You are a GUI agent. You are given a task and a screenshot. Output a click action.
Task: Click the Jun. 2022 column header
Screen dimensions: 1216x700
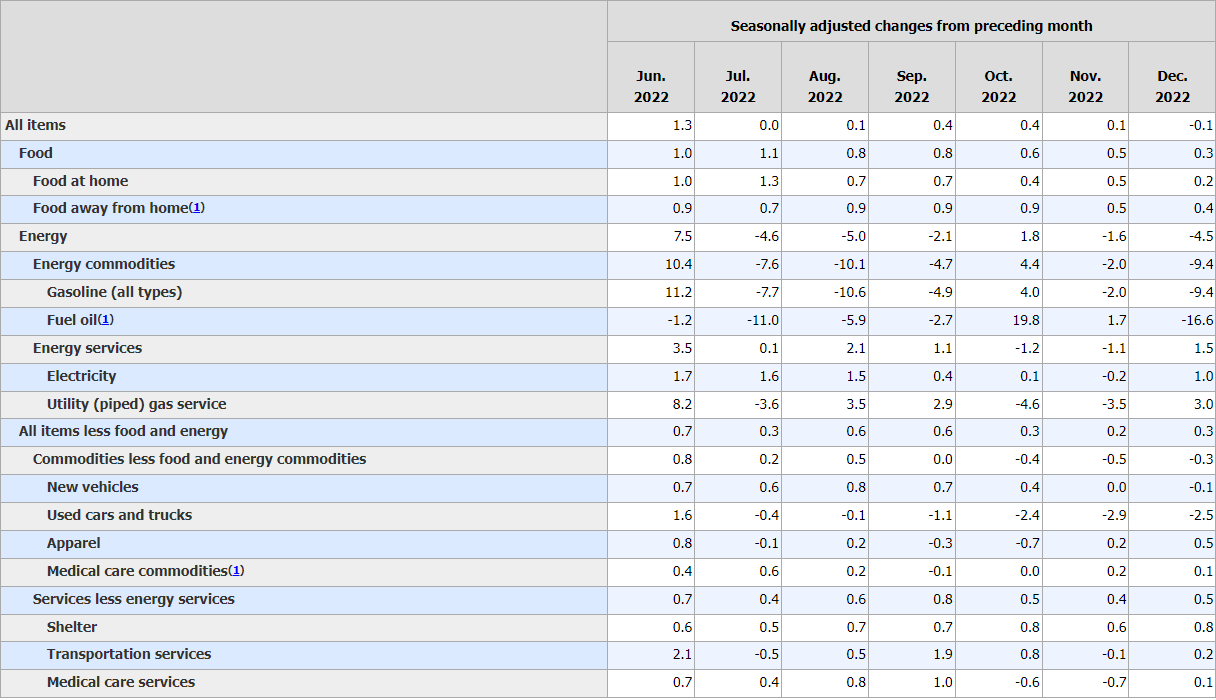(651, 86)
